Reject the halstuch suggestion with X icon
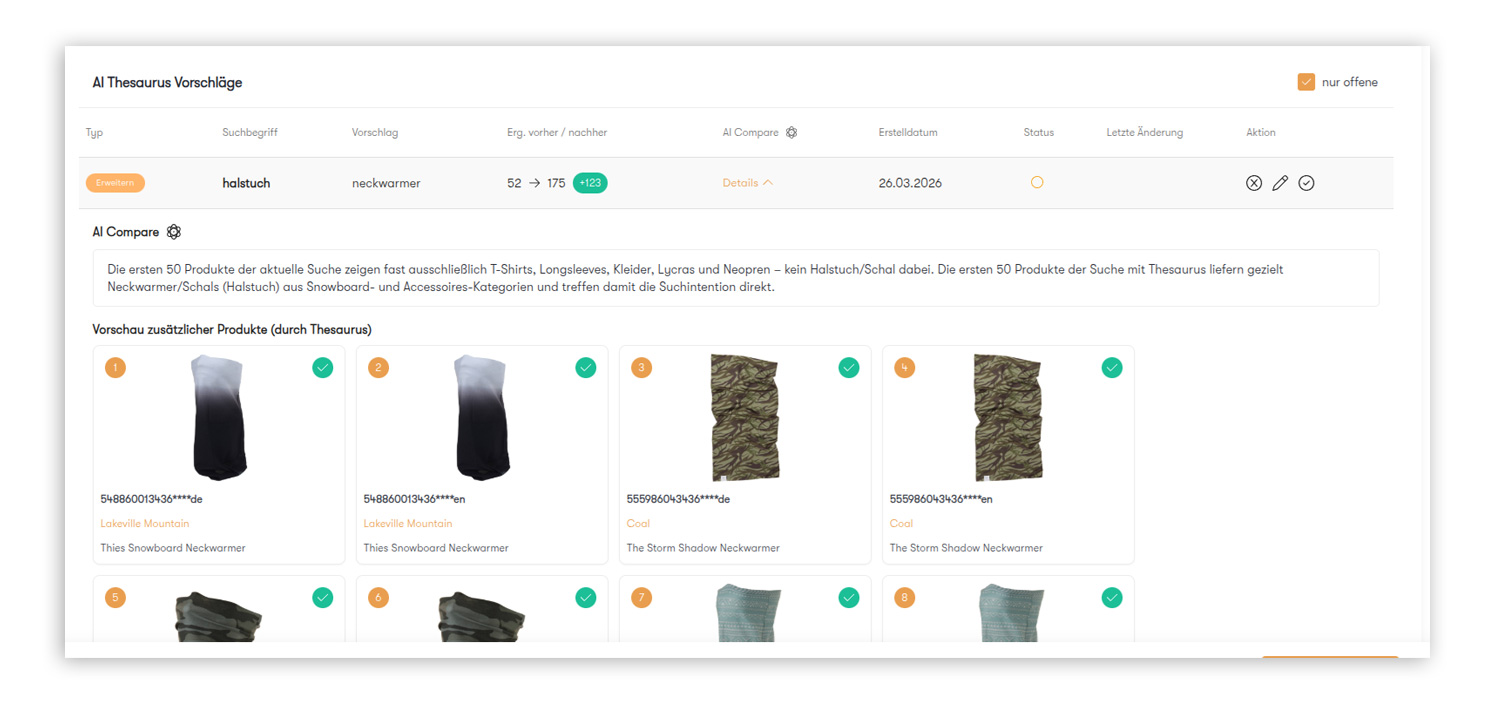 click(x=1254, y=183)
